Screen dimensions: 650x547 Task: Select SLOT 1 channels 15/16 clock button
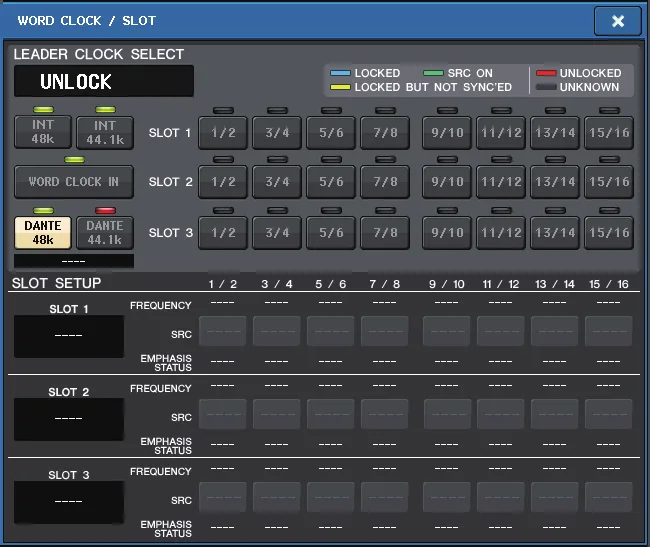click(x=609, y=133)
